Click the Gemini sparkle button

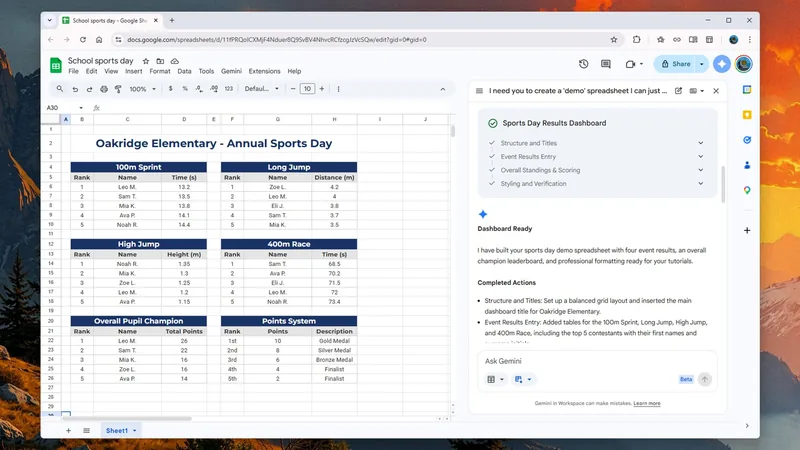722,64
